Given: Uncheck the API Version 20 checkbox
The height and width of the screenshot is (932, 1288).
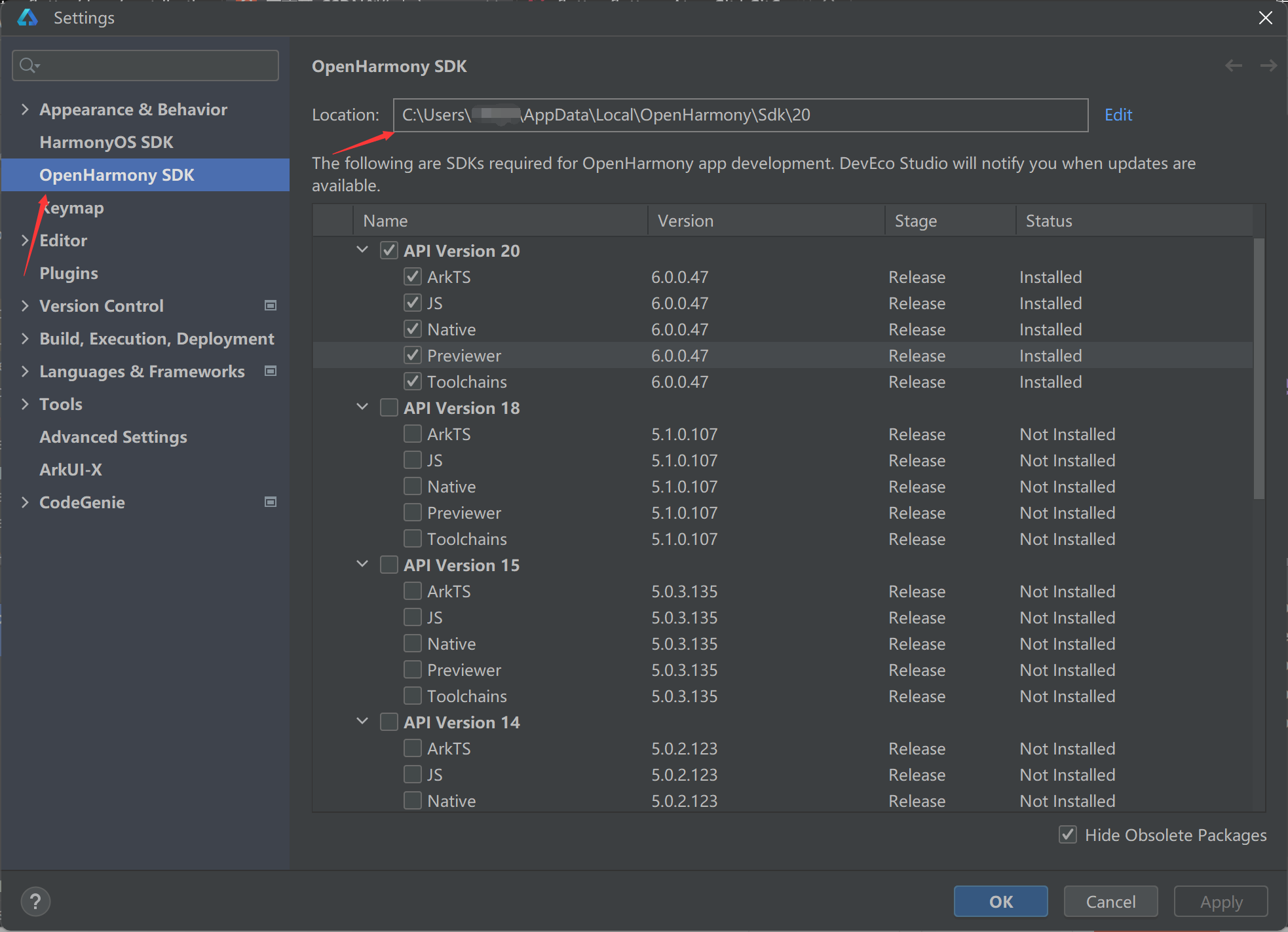Looking at the screenshot, I should (x=389, y=250).
